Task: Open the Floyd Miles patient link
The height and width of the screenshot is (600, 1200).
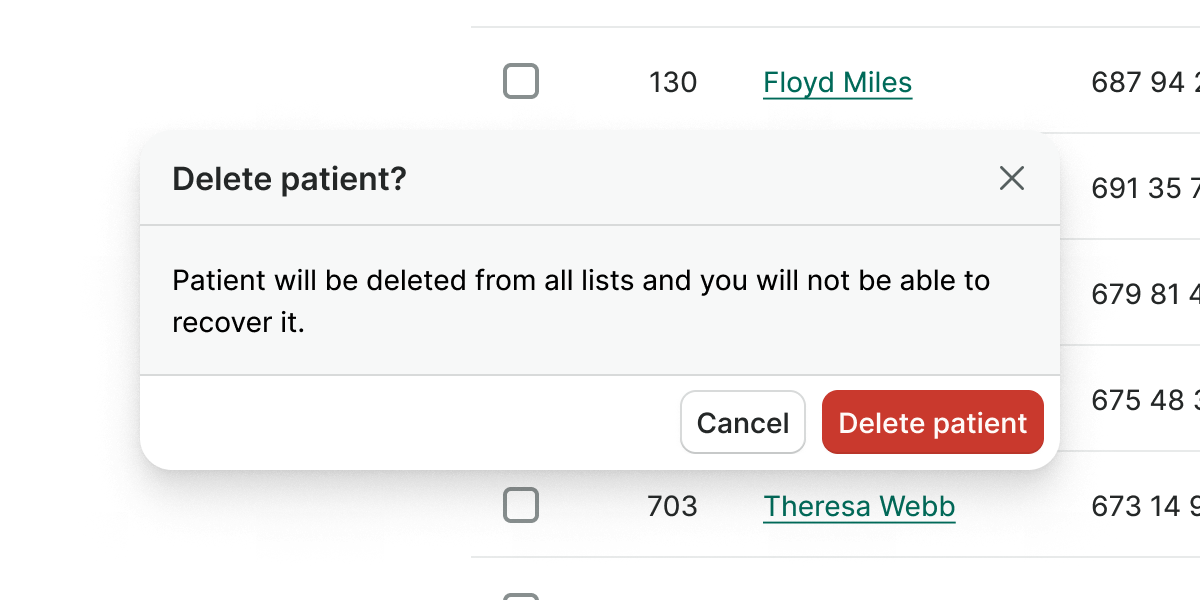Action: point(837,82)
